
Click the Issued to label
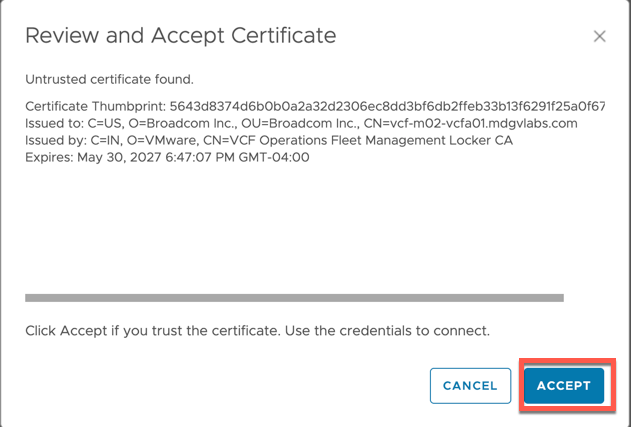pos(56,123)
